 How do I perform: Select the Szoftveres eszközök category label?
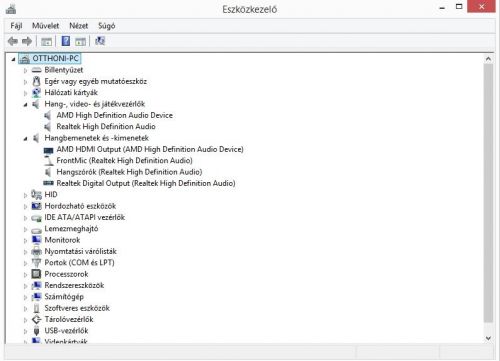77,308
